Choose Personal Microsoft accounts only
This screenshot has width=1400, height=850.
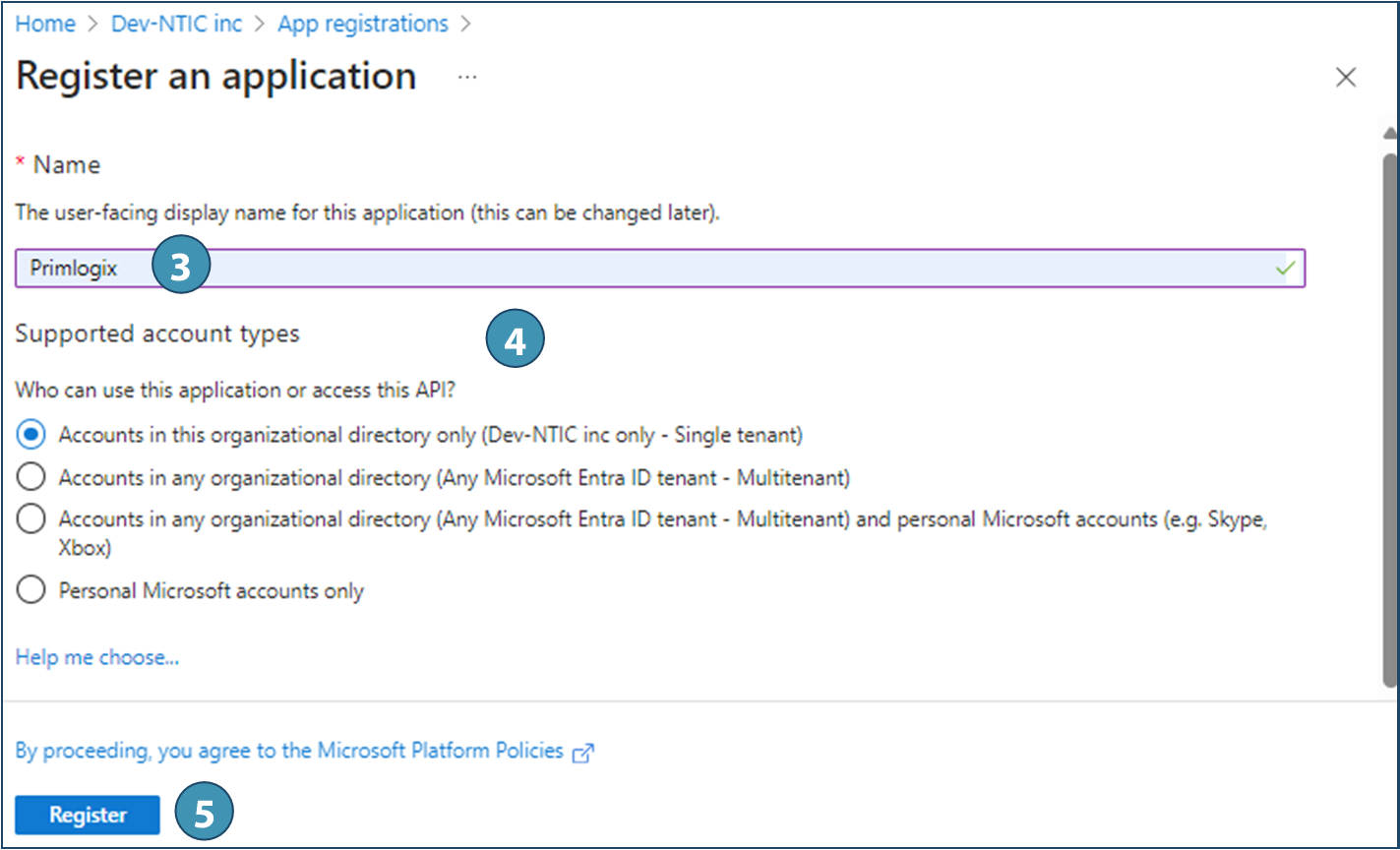(x=31, y=590)
